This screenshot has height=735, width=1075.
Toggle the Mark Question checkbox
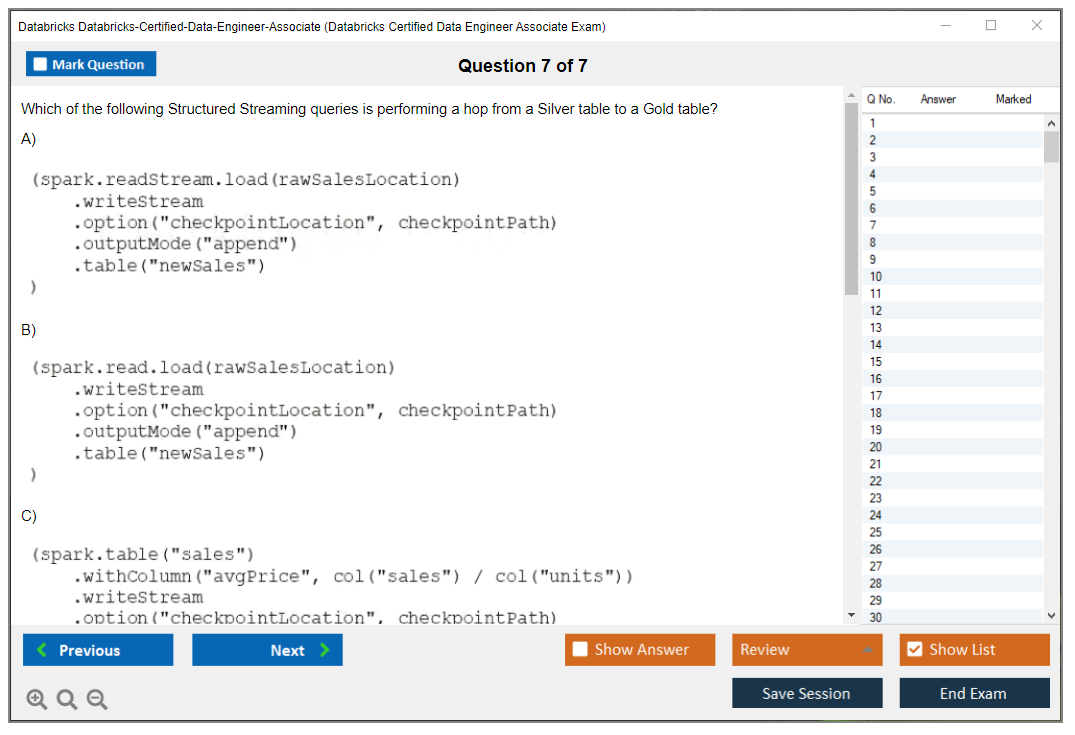pos(39,63)
